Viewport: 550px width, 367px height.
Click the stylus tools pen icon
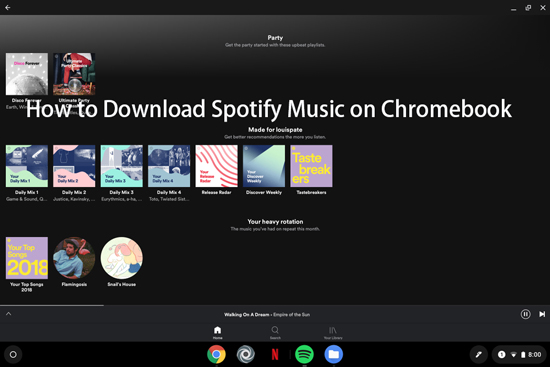478,355
